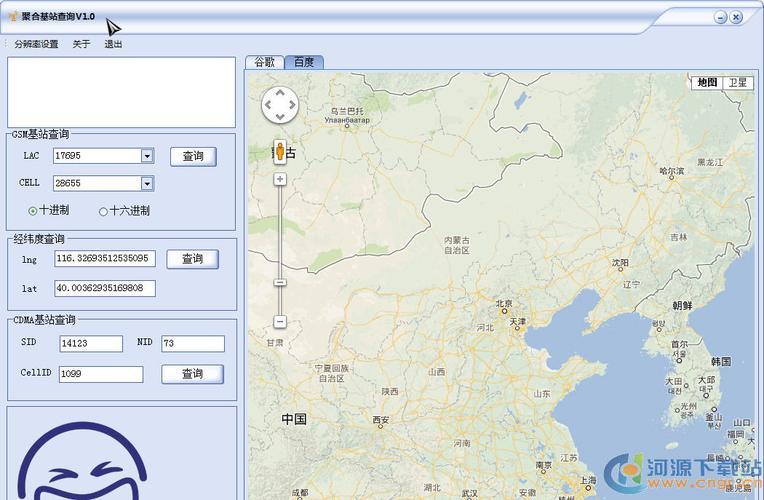Expand the CELL dropdown arrow
The height and width of the screenshot is (500, 764).
pos(147,184)
